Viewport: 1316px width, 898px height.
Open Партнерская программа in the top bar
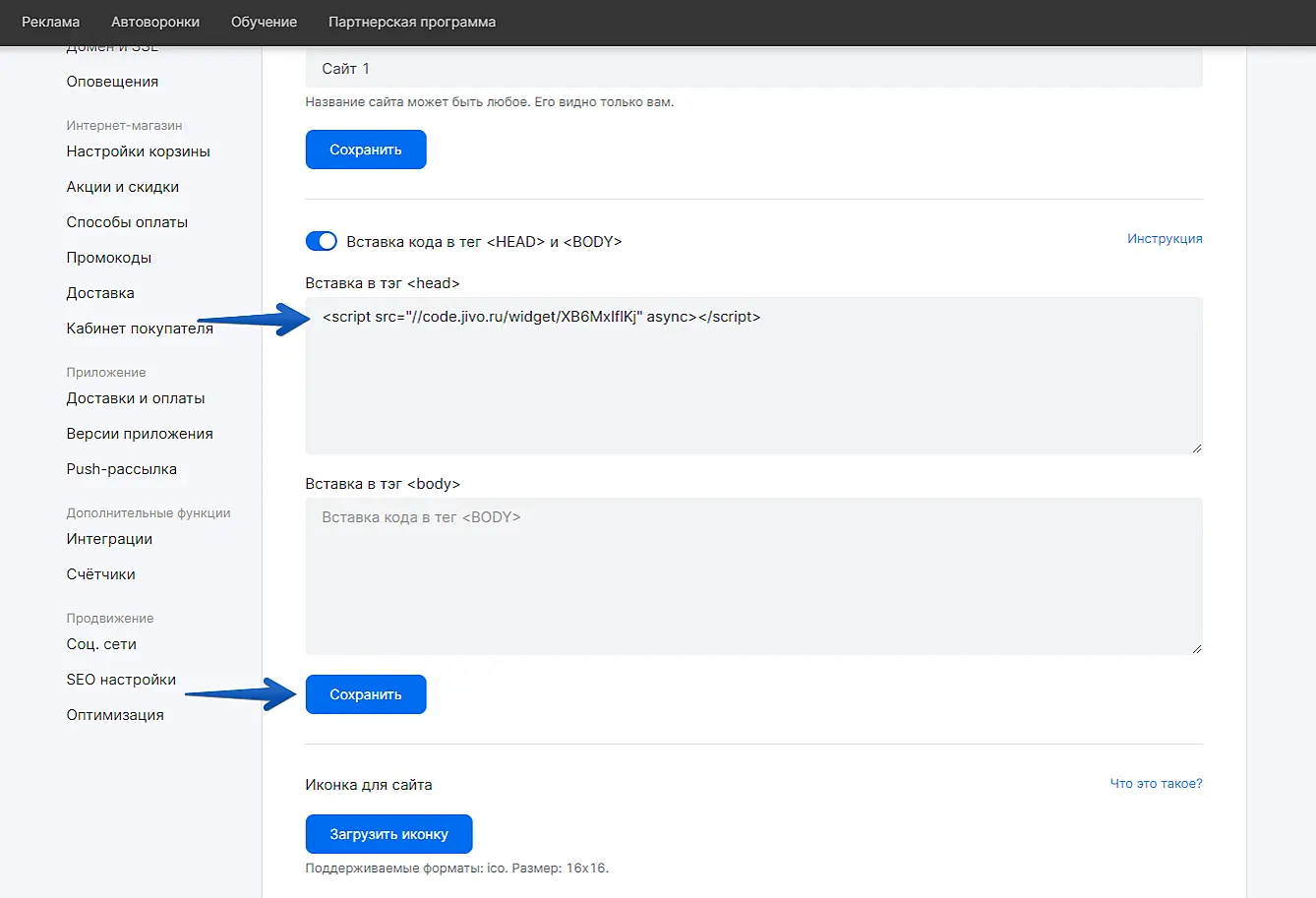[412, 22]
